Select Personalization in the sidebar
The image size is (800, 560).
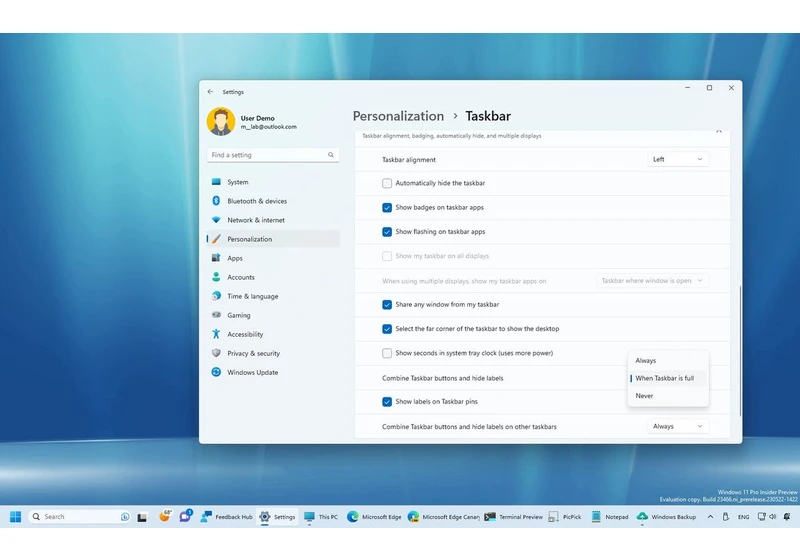pos(273,239)
